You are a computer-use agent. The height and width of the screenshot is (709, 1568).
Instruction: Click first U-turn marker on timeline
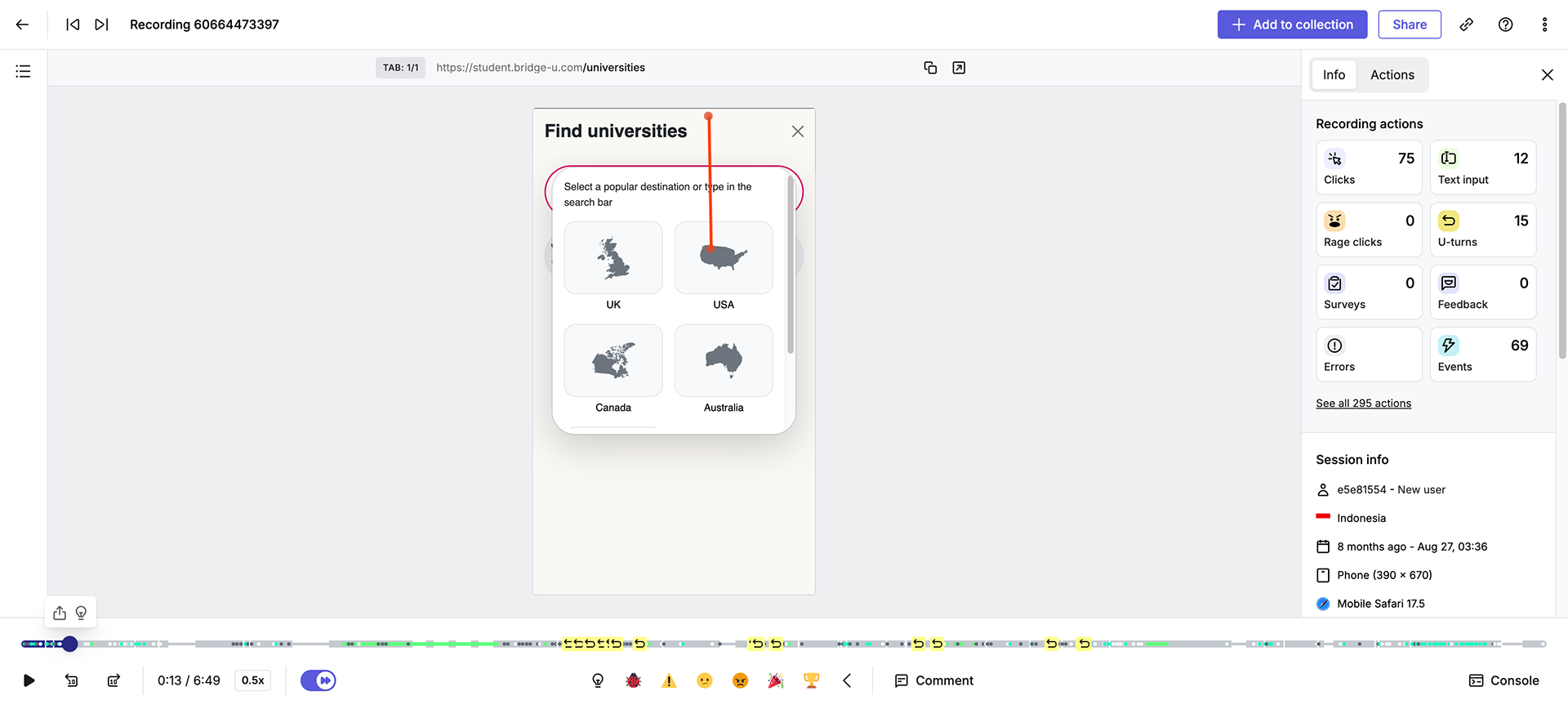(x=568, y=644)
